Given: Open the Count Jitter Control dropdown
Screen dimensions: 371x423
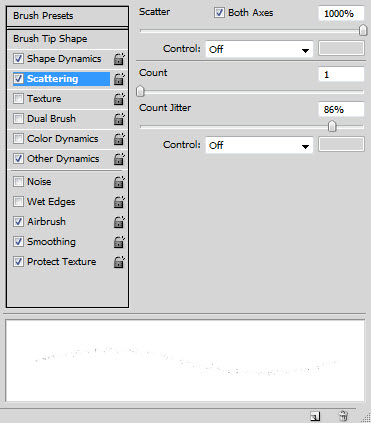Looking at the screenshot, I should pyautogui.click(x=259, y=145).
